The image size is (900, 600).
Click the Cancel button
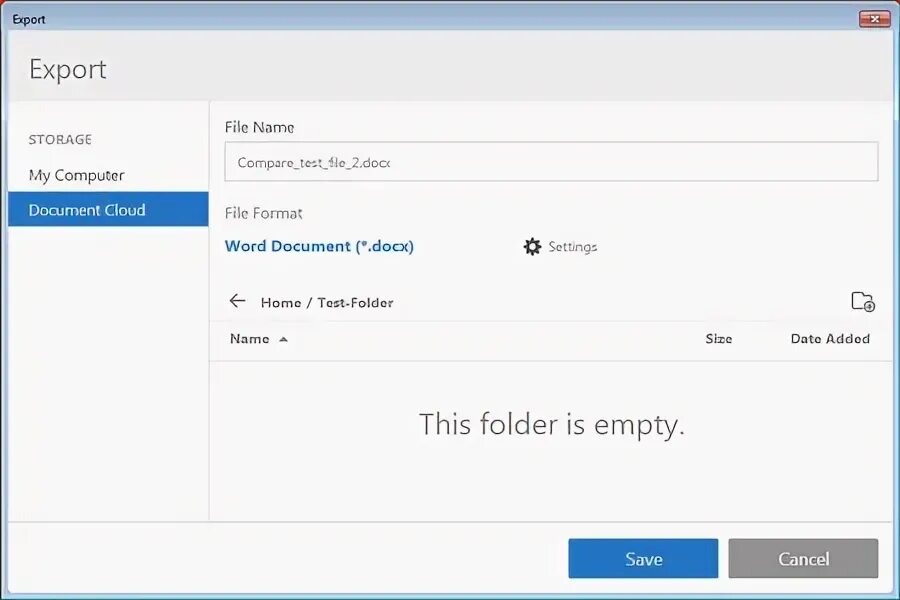click(x=803, y=559)
